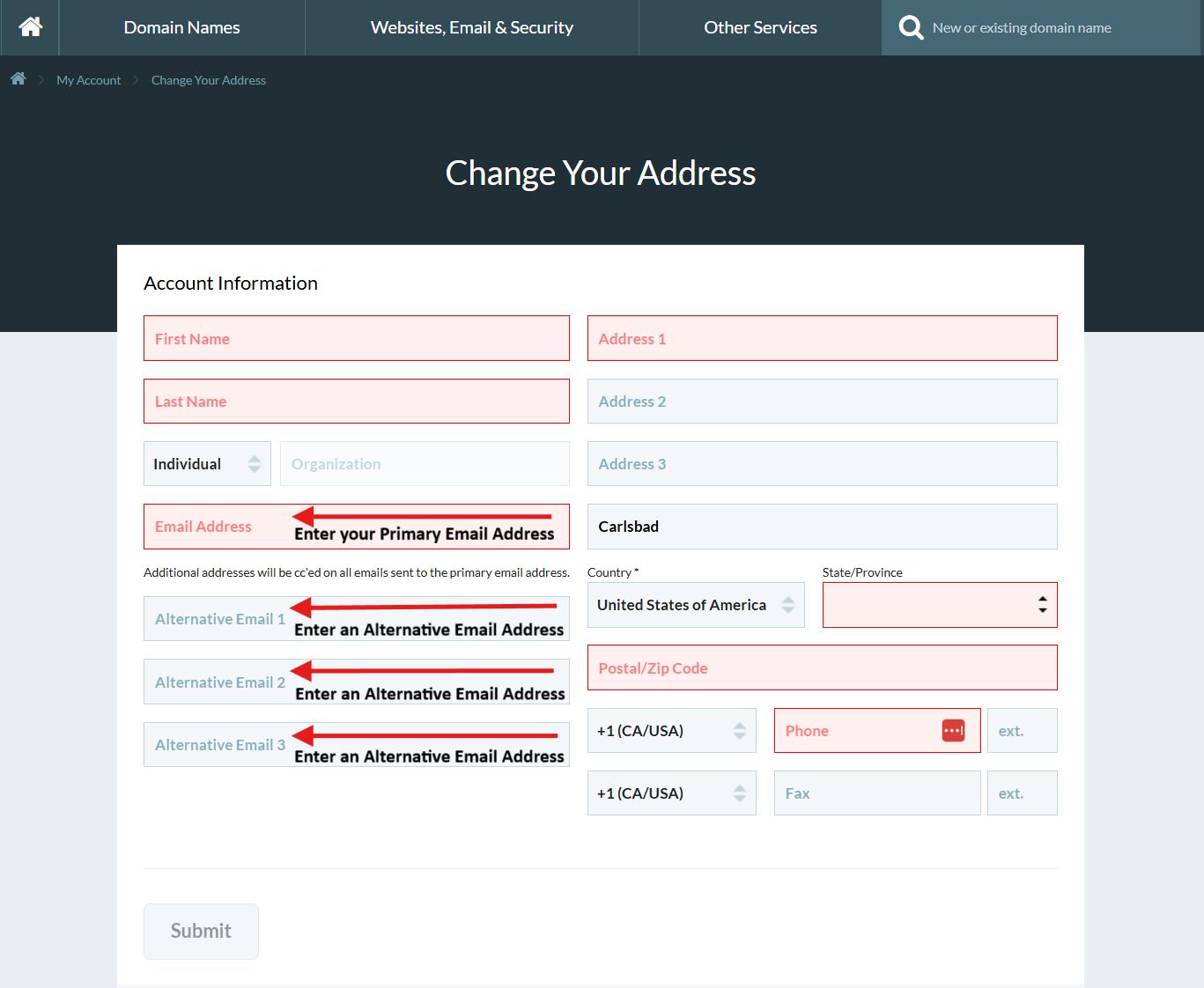This screenshot has height=988, width=1204.
Task: Click the Submit button
Action: coord(201,931)
